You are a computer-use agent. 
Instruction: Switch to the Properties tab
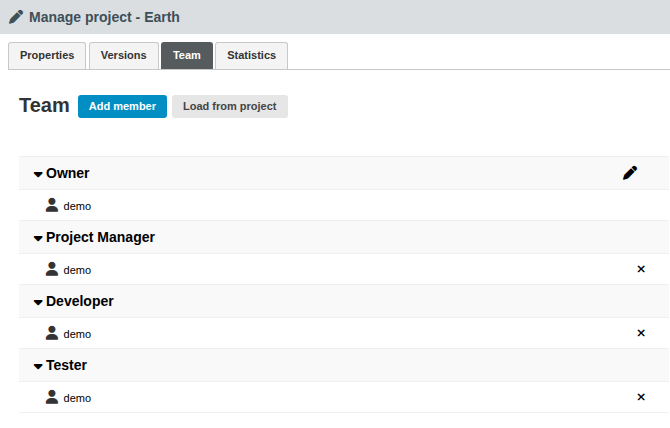(47, 56)
